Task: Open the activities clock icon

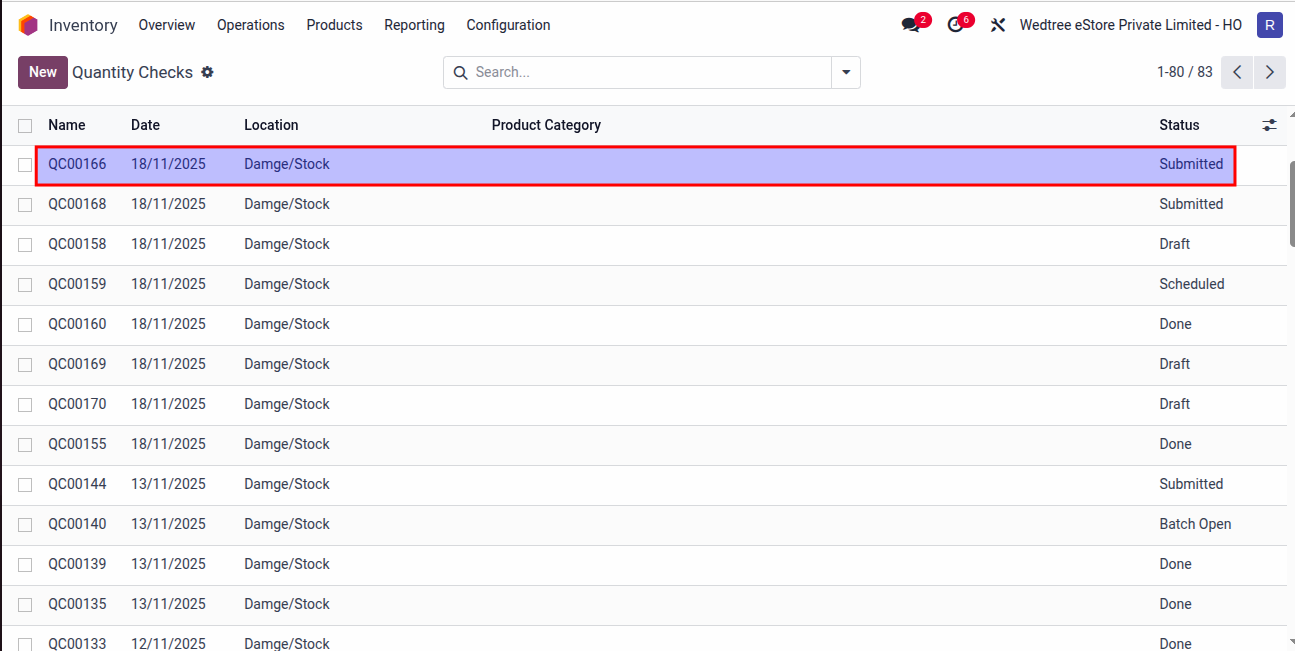Action: click(x=957, y=25)
